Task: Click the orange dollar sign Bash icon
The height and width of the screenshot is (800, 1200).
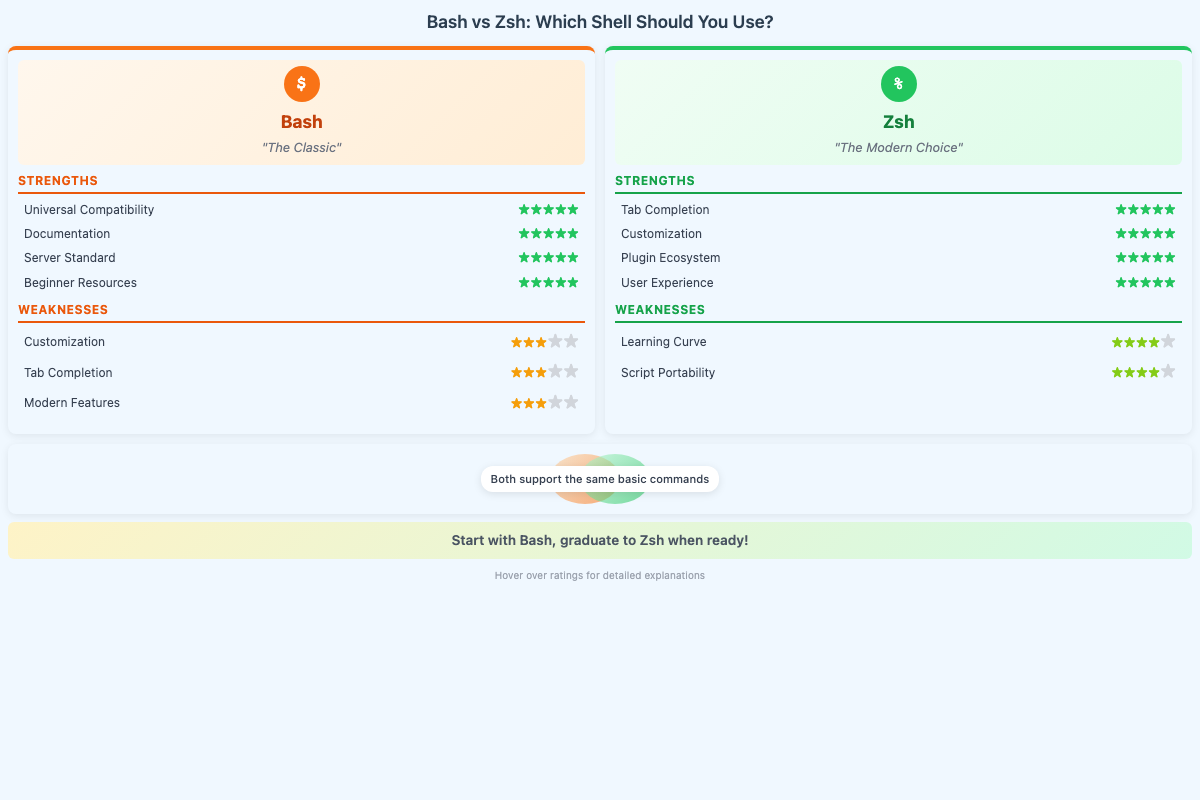Action: (x=301, y=84)
